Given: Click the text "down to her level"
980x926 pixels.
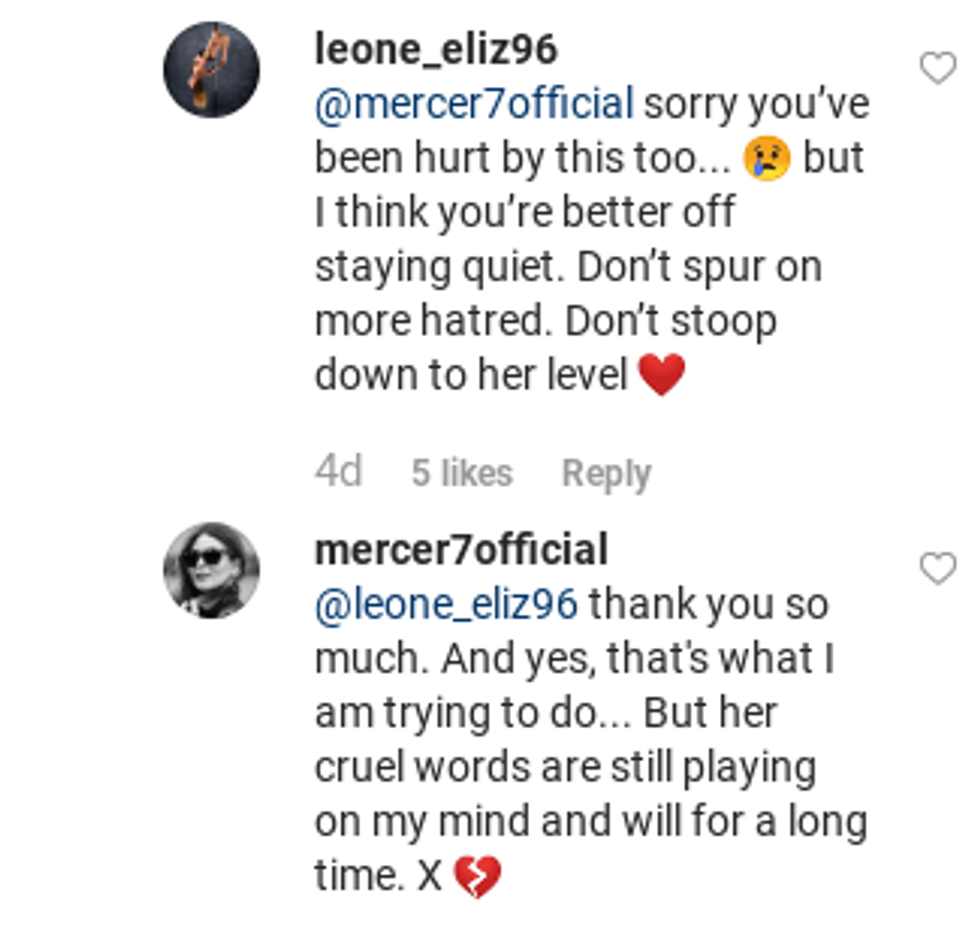Looking at the screenshot, I should 470,375.
